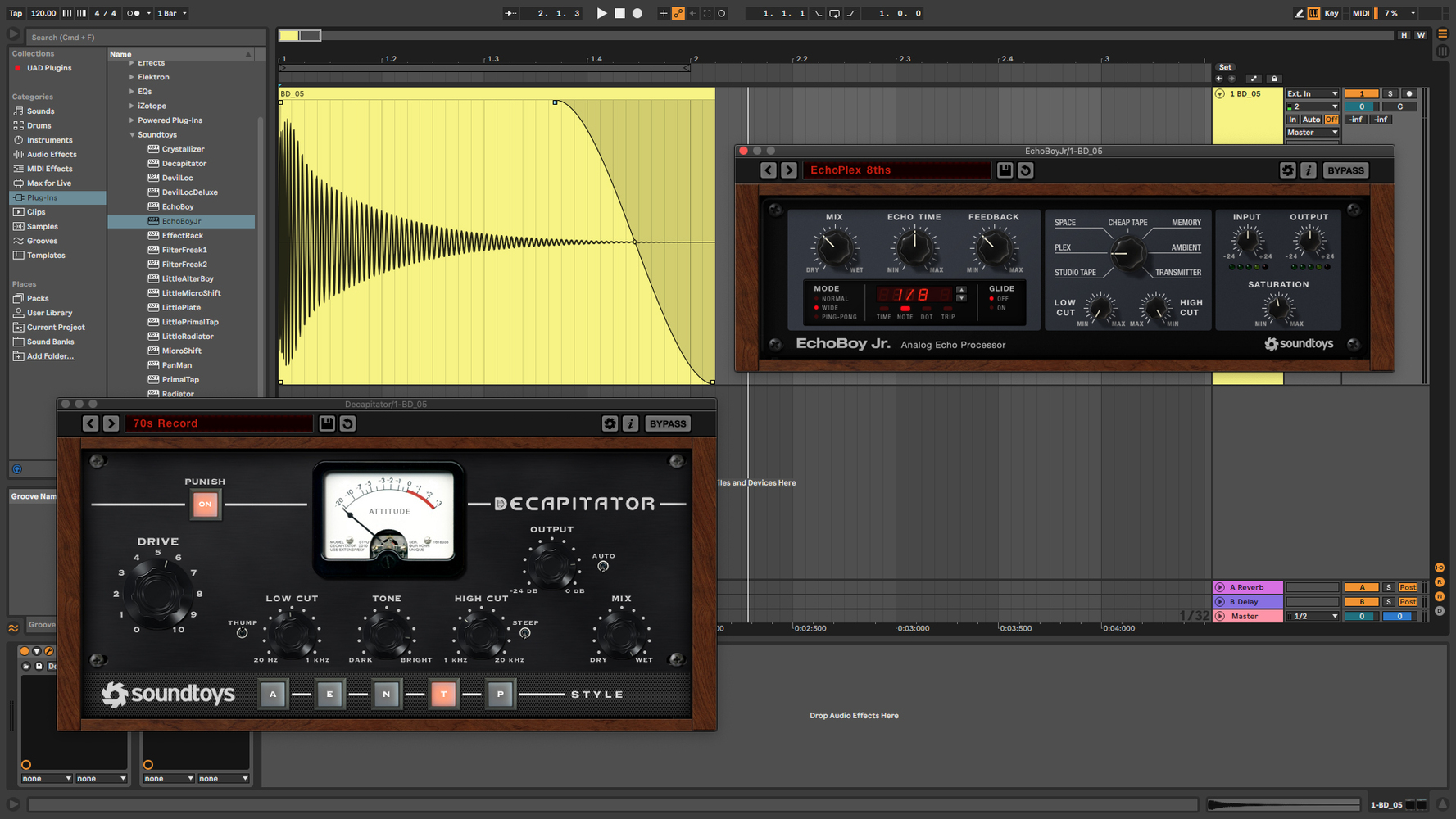Screen dimensions: 1456x819
Task: Open the Ext. In input dropdown
Action: (1312, 93)
